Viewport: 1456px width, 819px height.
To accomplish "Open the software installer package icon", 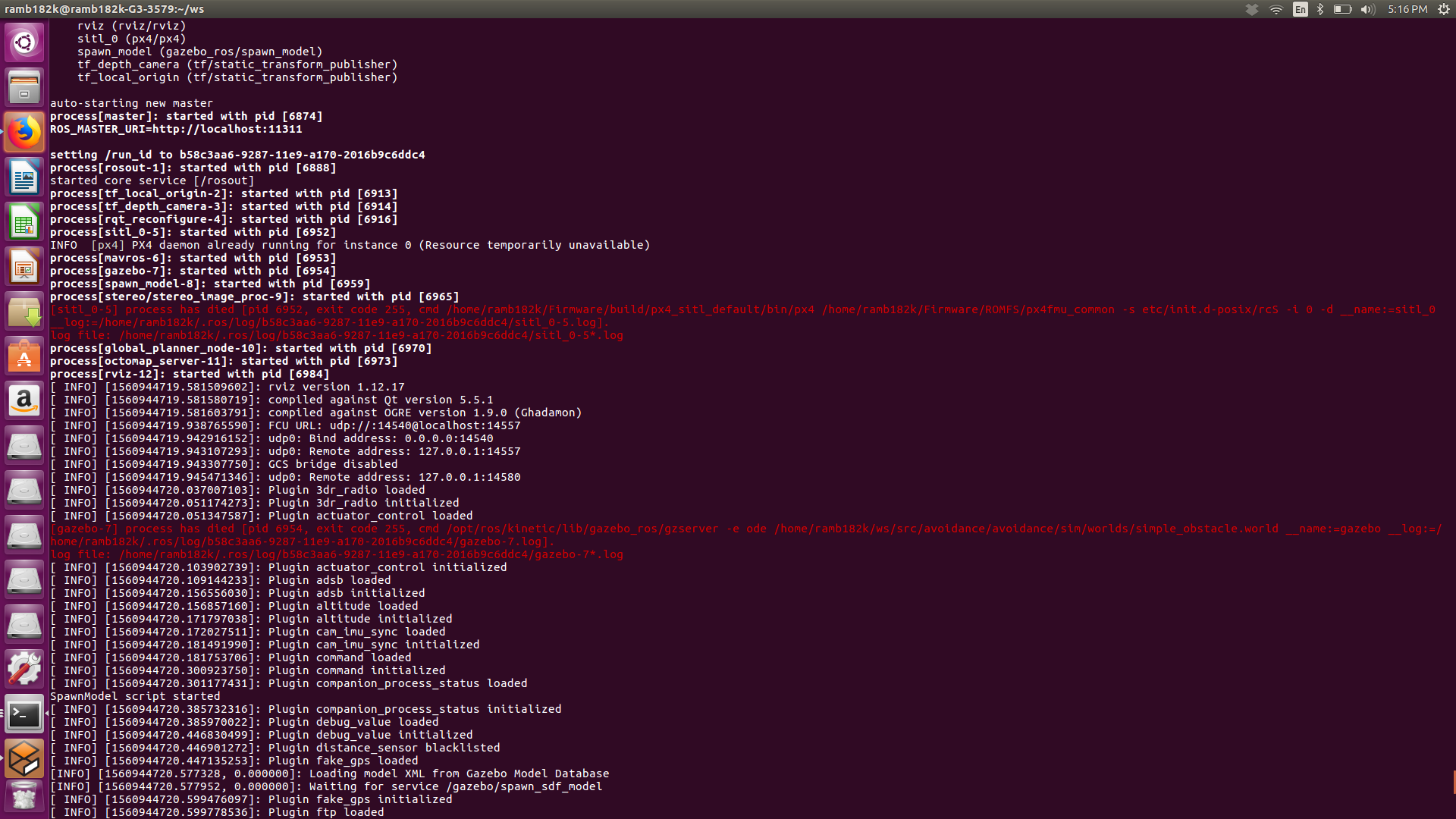I will (24, 312).
